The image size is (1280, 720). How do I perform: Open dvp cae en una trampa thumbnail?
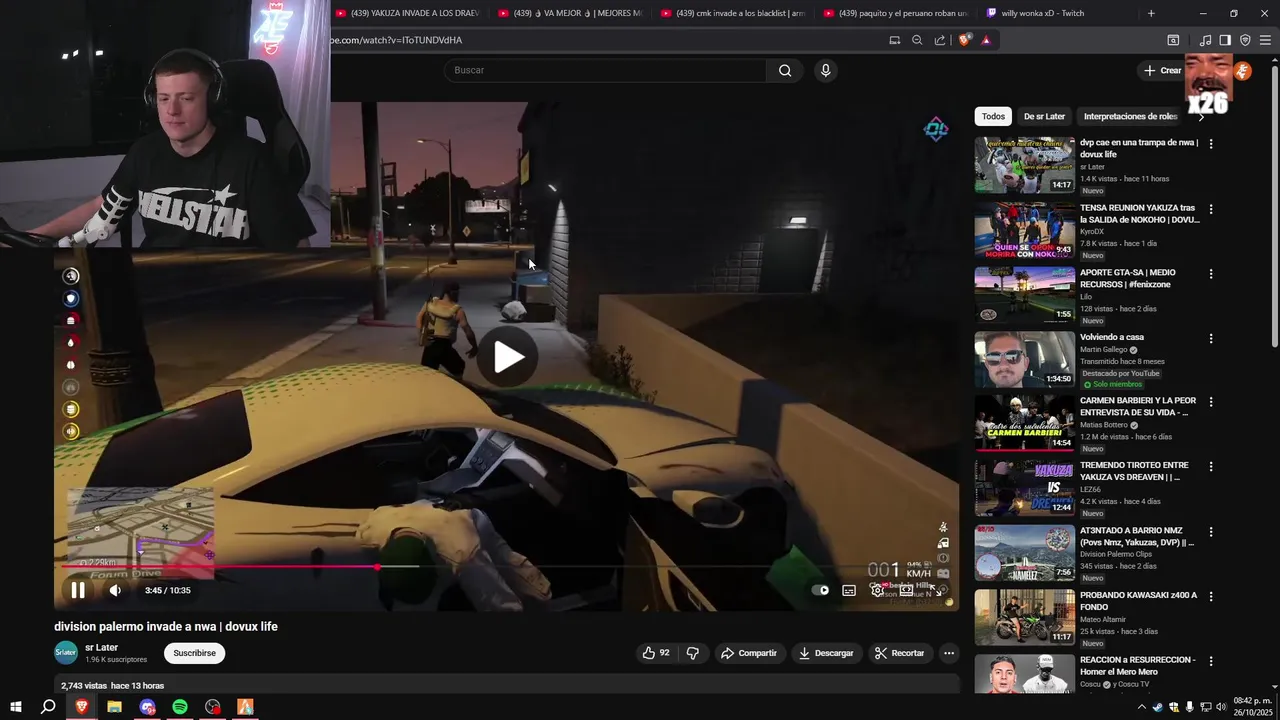(1025, 165)
